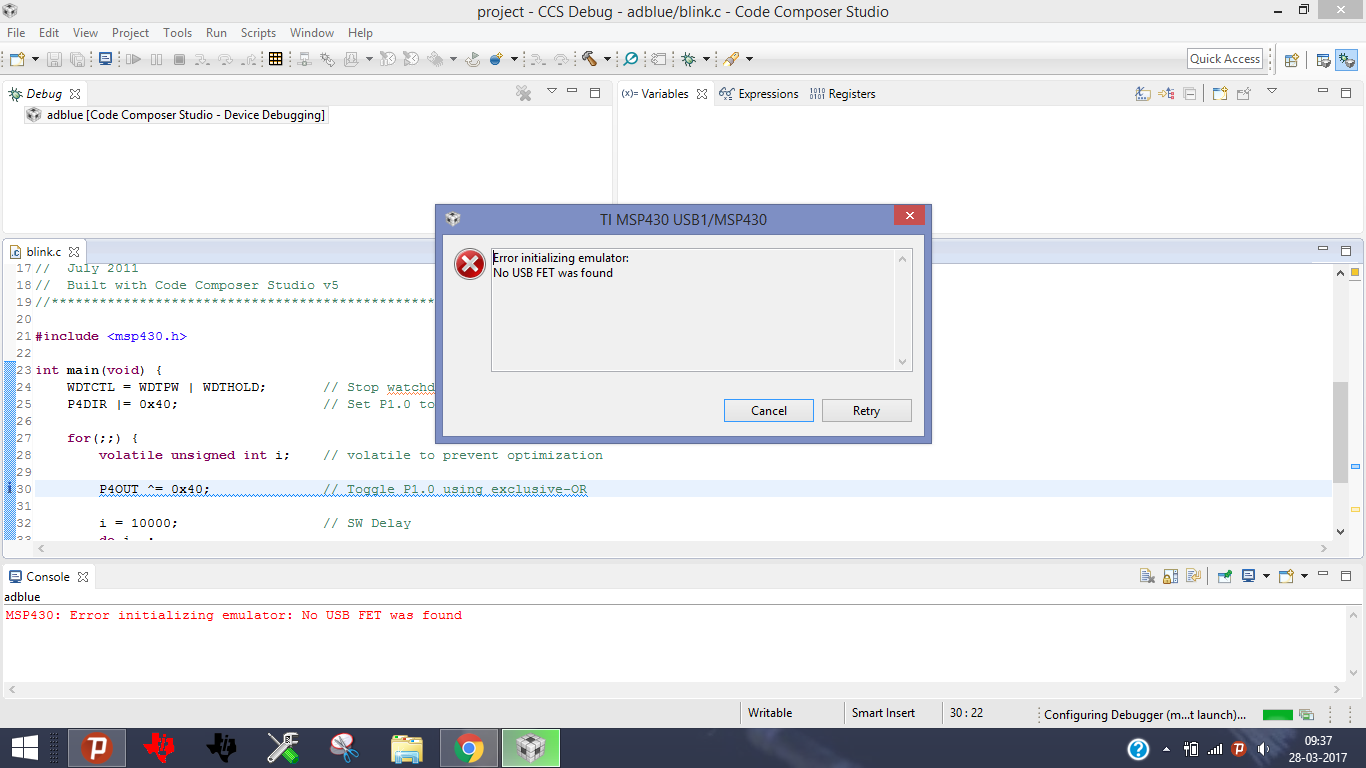Click the Save icon in the toolbar
1366x768 pixels.
click(54, 59)
